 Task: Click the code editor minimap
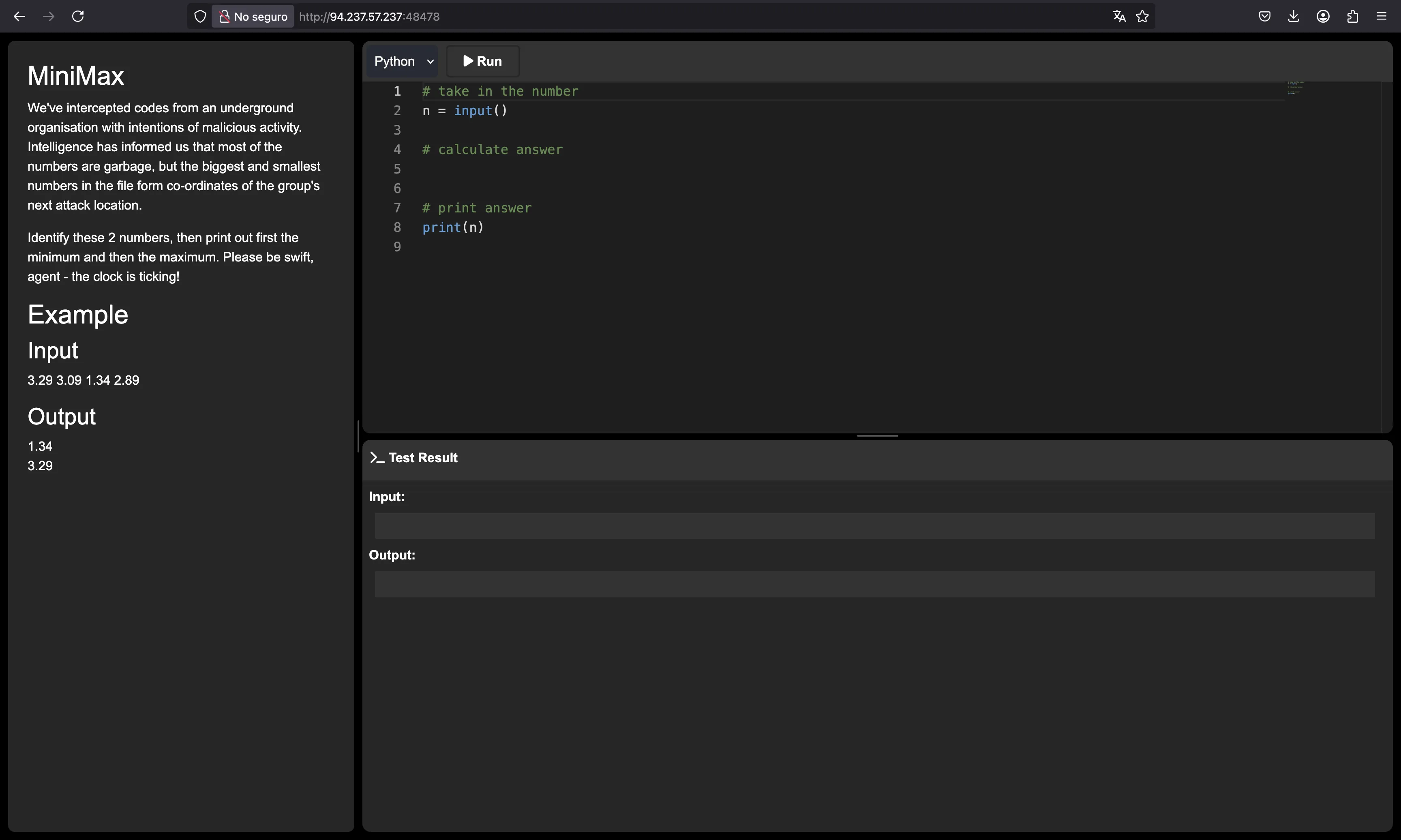1296,88
